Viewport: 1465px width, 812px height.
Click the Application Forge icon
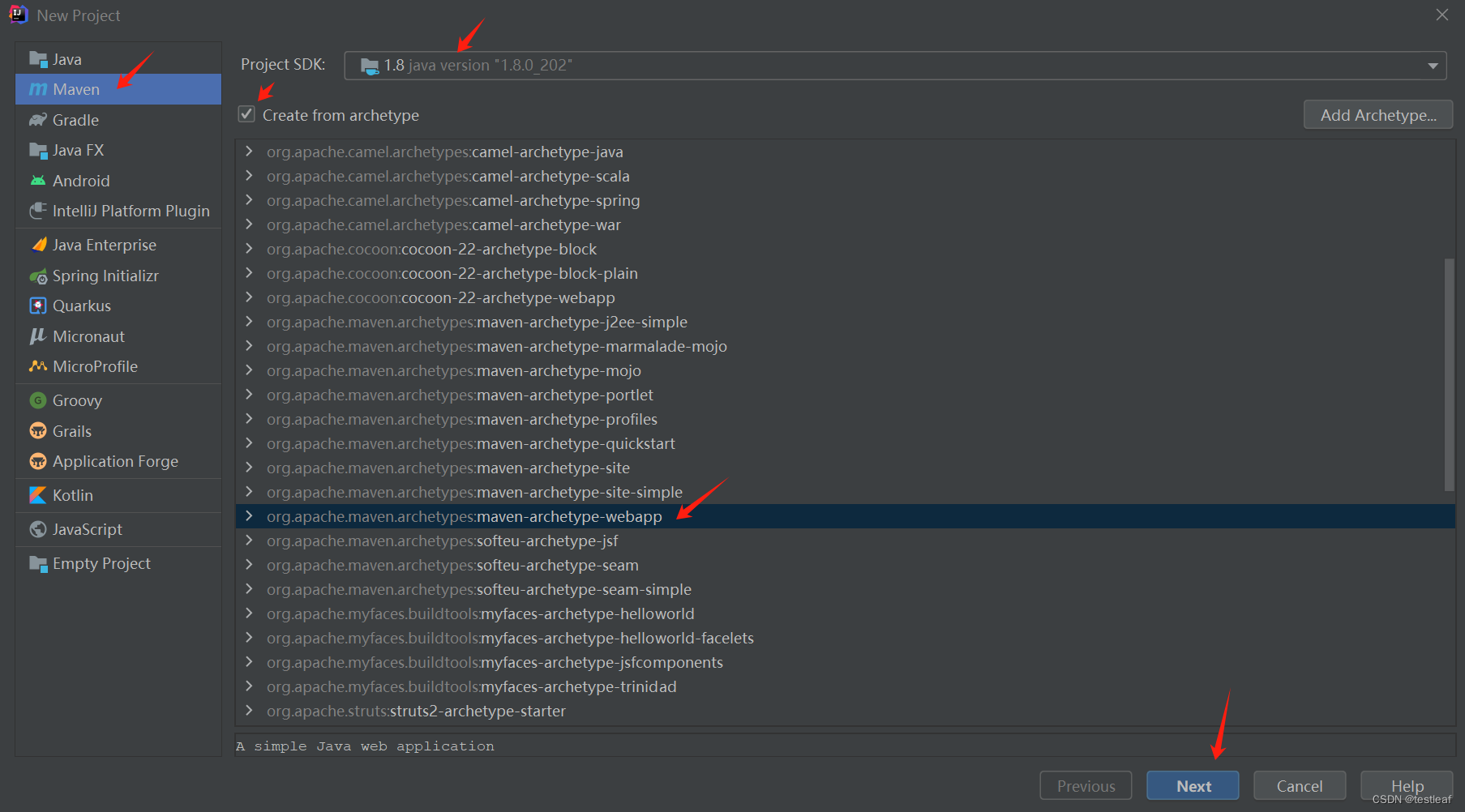click(38, 461)
